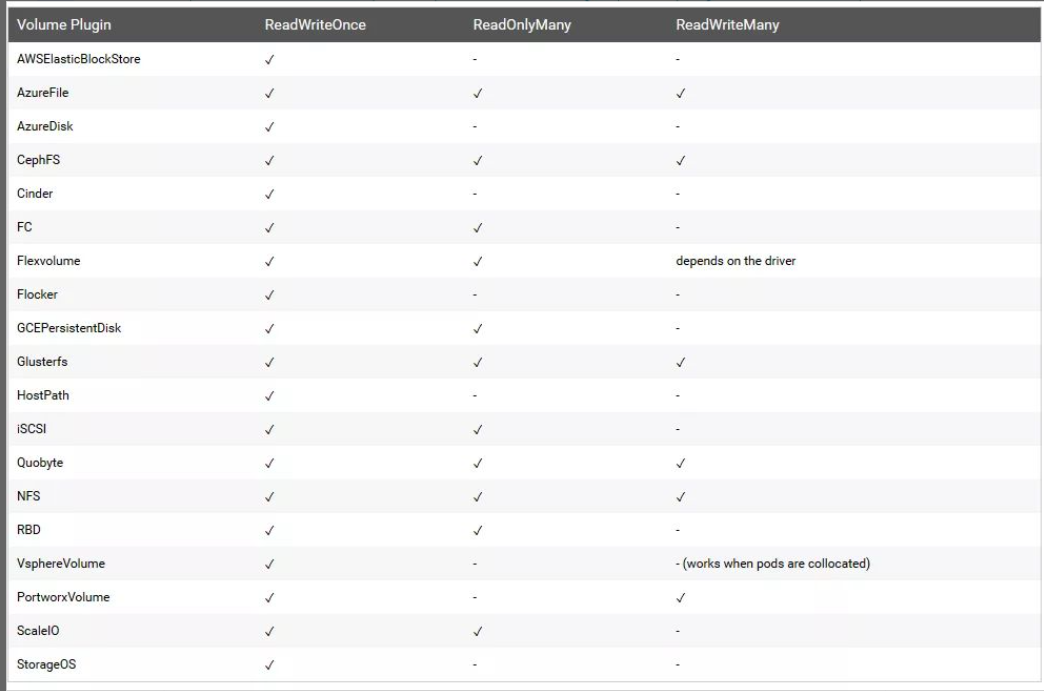Click GCEPersistentDisk ReadOnlyMany checkmark
This screenshot has height=691, width=1044.
click(x=478, y=328)
